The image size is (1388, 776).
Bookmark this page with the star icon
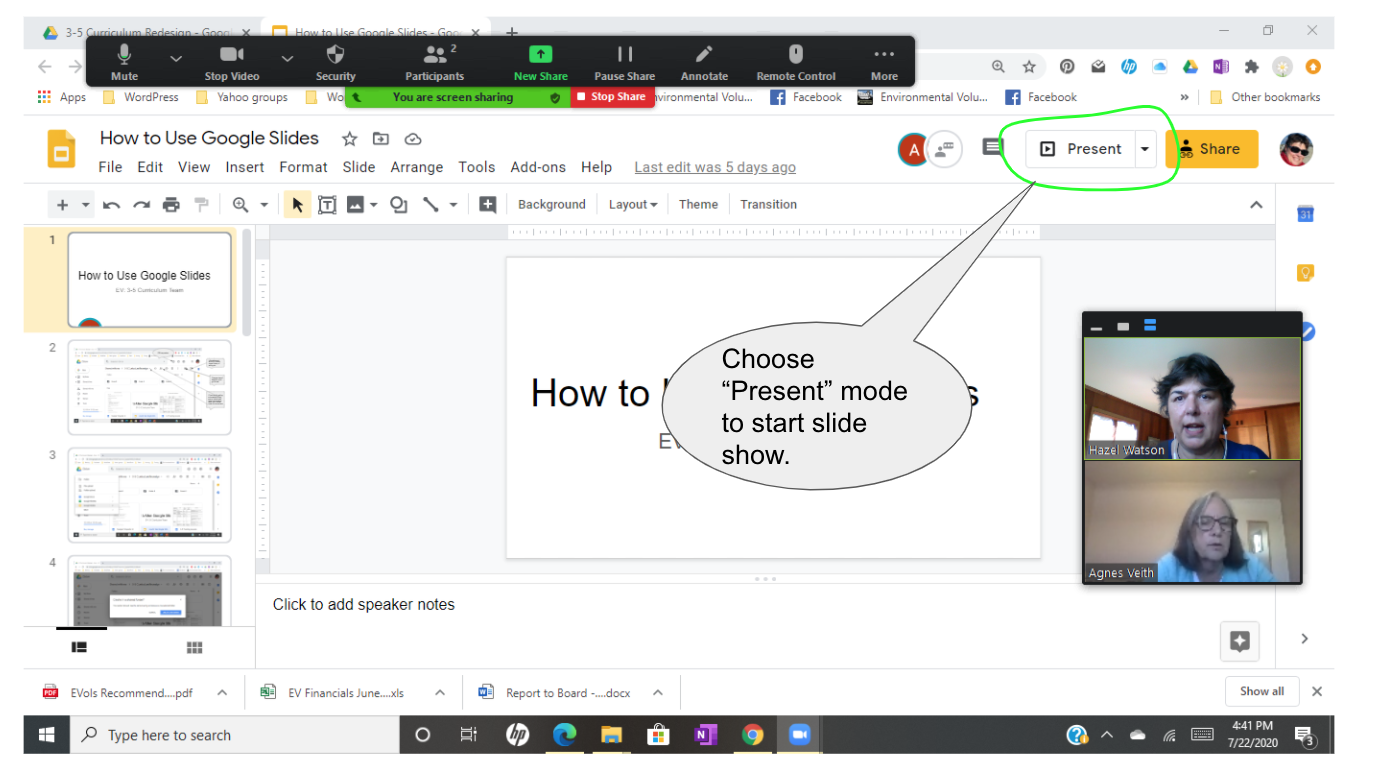click(x=1029, y=67)
